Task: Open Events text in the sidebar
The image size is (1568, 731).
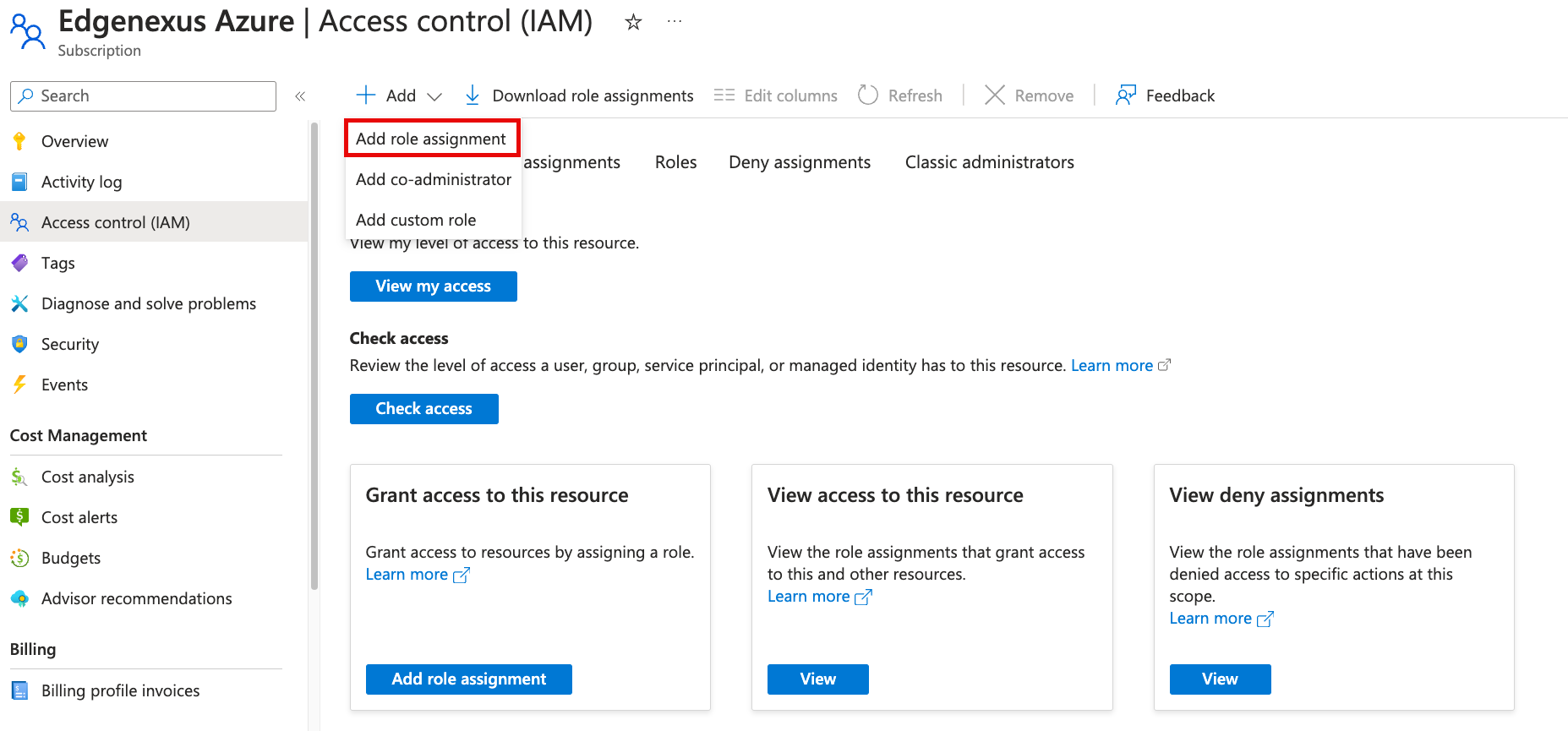Action: tap(64, 385)
